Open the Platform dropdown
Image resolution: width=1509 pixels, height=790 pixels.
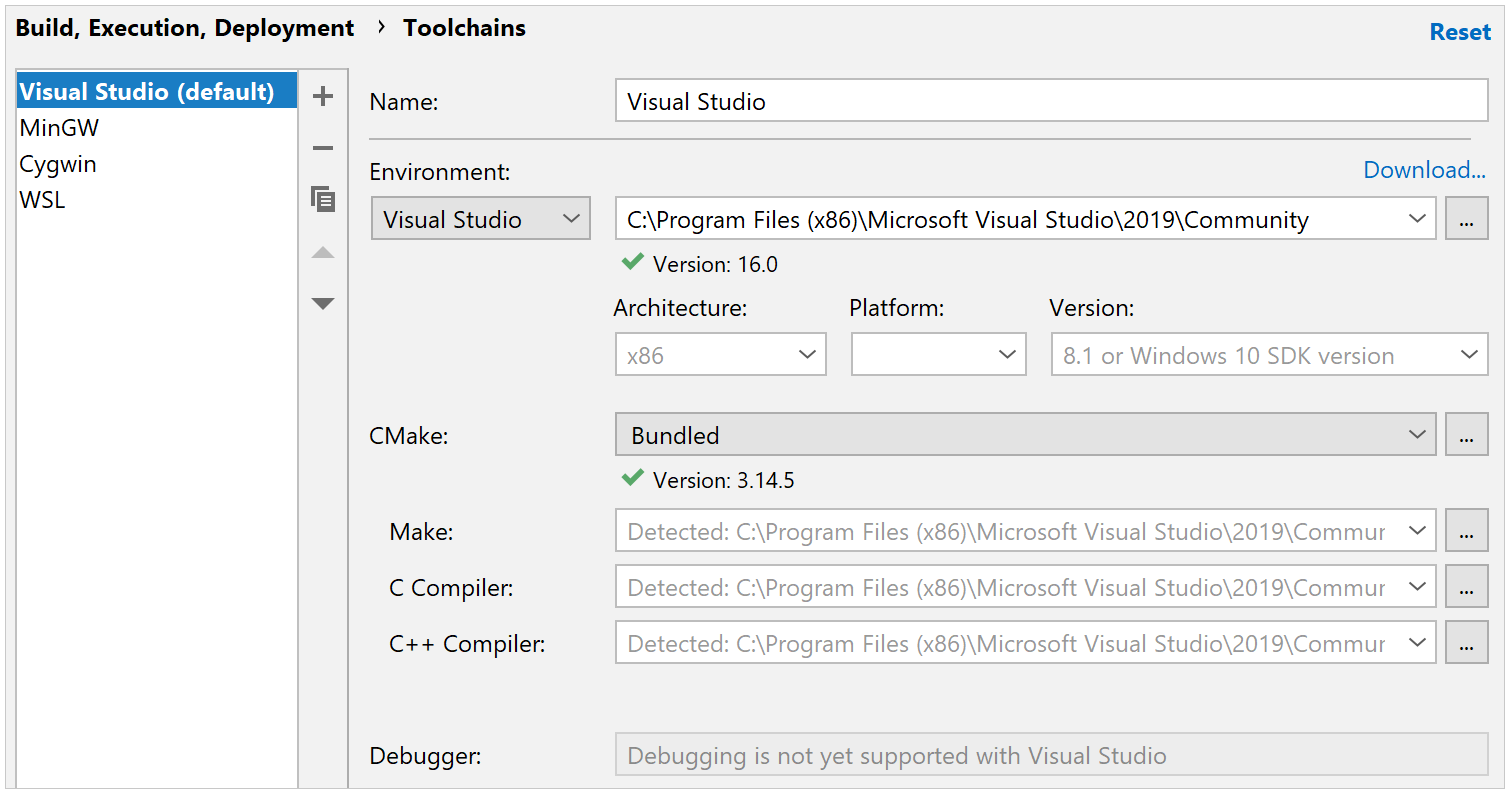click(939, 355)
